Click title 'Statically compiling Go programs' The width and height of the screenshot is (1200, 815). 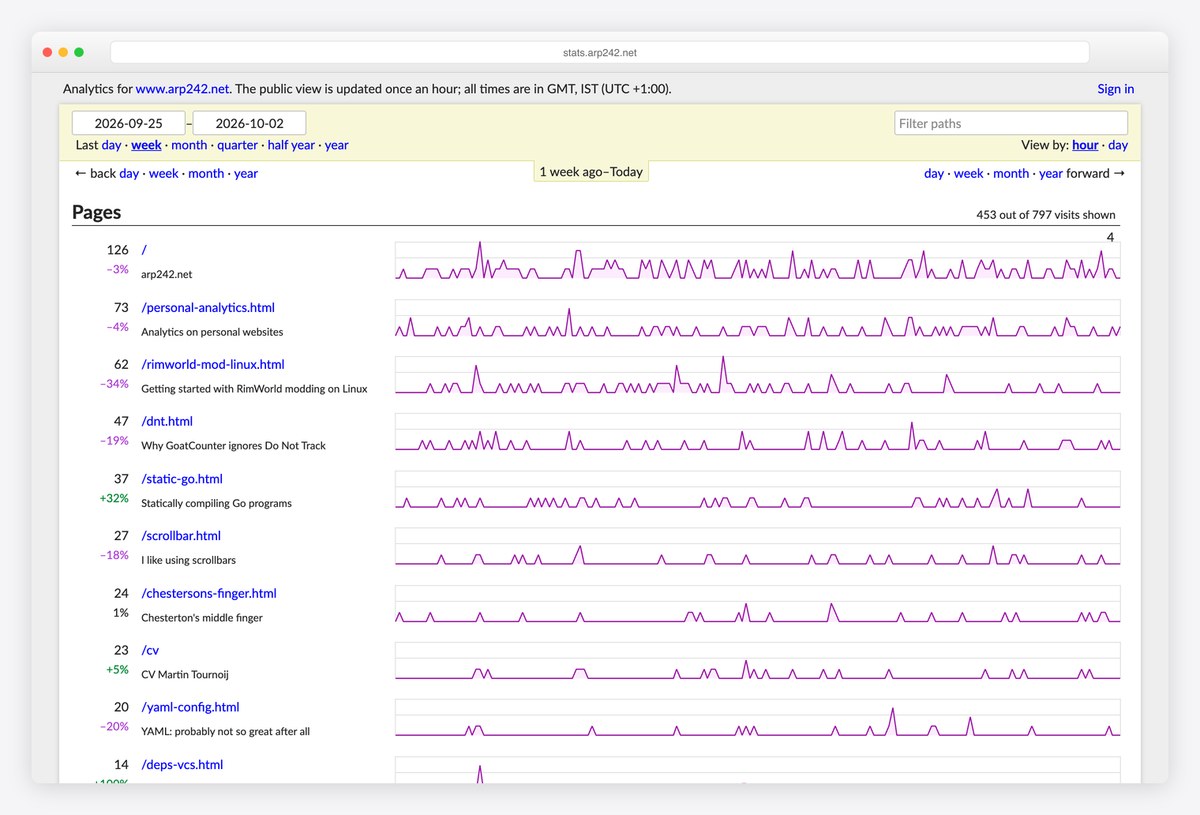coord(216,503)
